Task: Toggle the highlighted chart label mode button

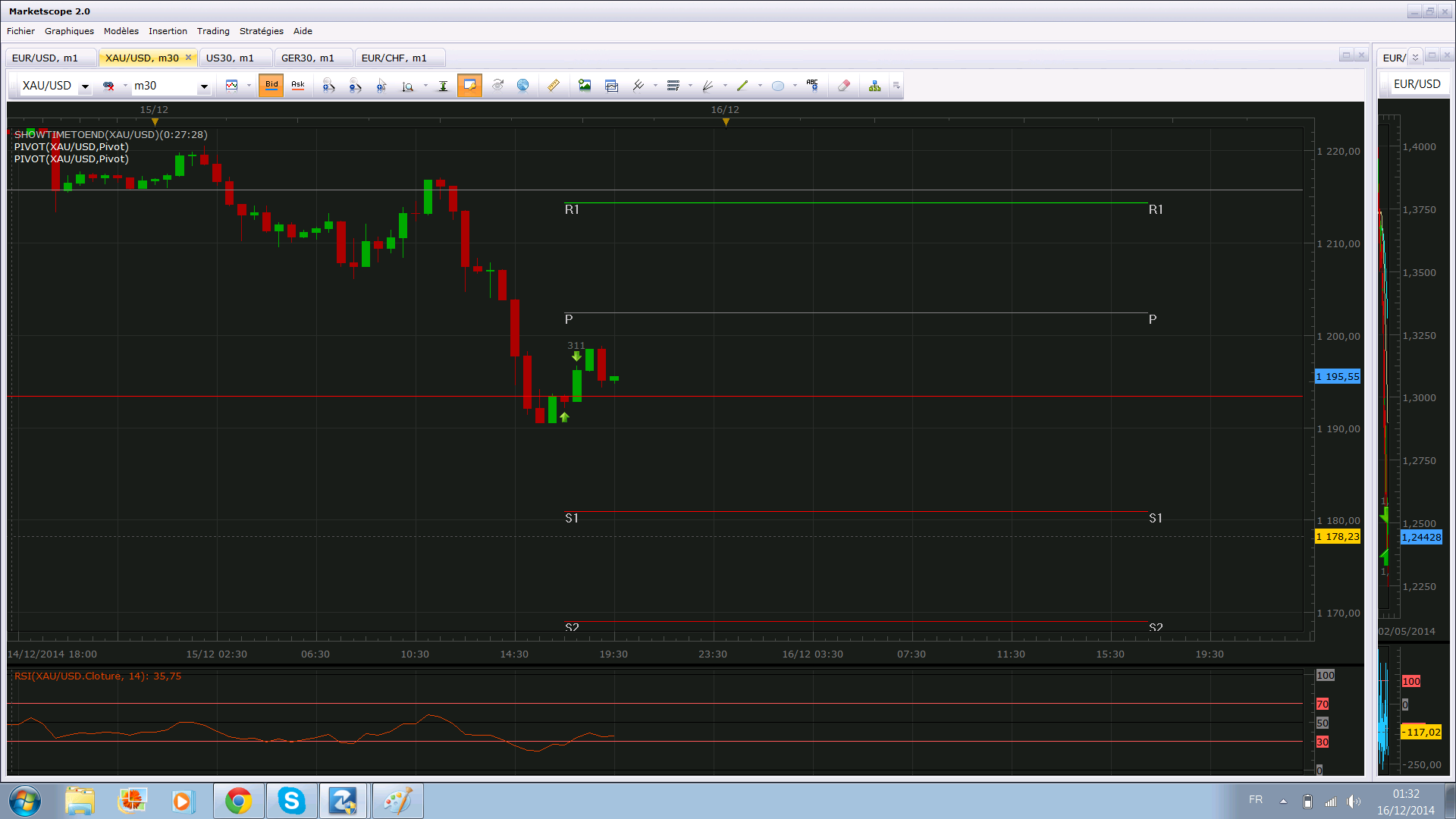Action: coord(469,86)
